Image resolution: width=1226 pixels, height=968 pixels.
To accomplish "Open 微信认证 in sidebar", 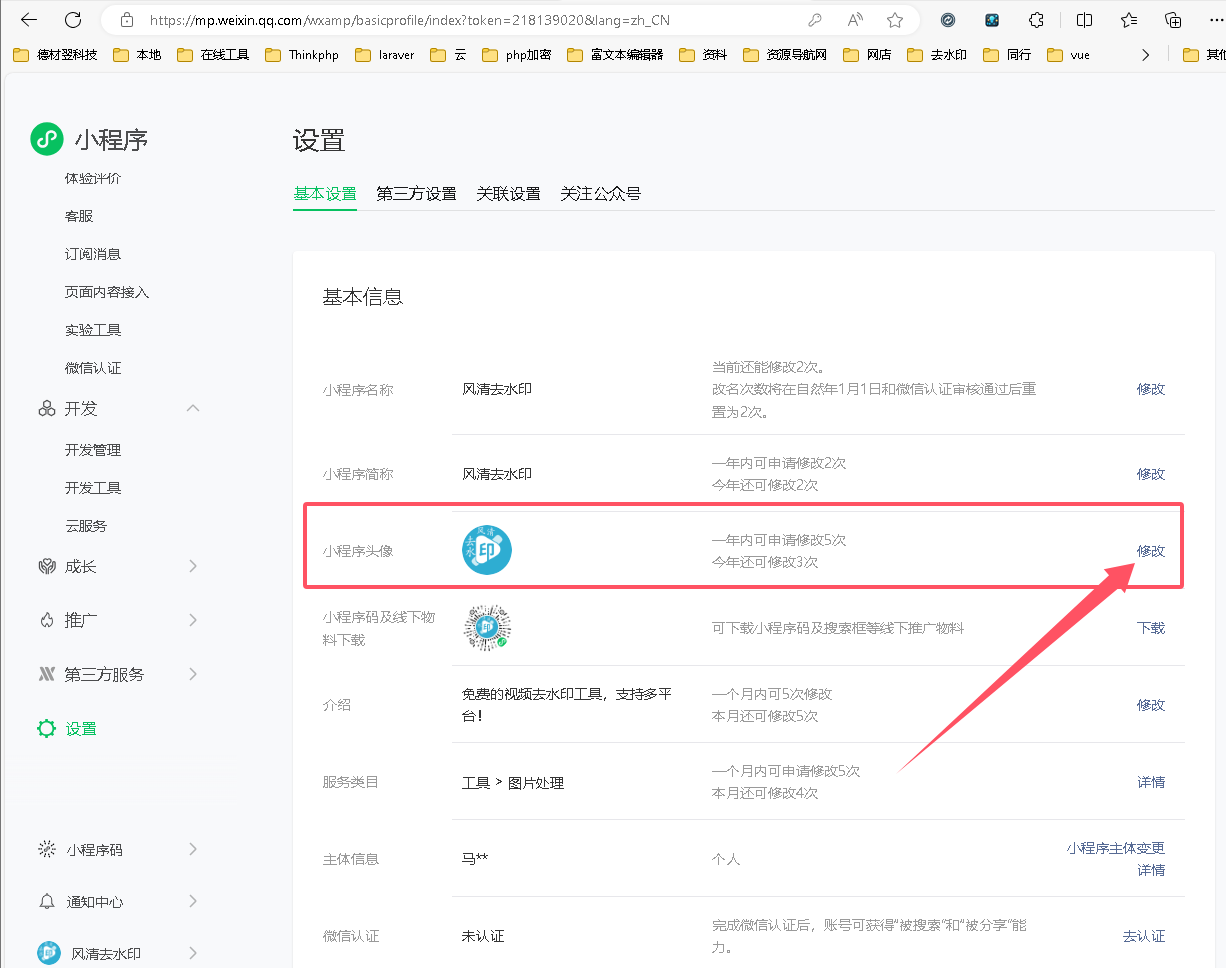I will point(93,368).
